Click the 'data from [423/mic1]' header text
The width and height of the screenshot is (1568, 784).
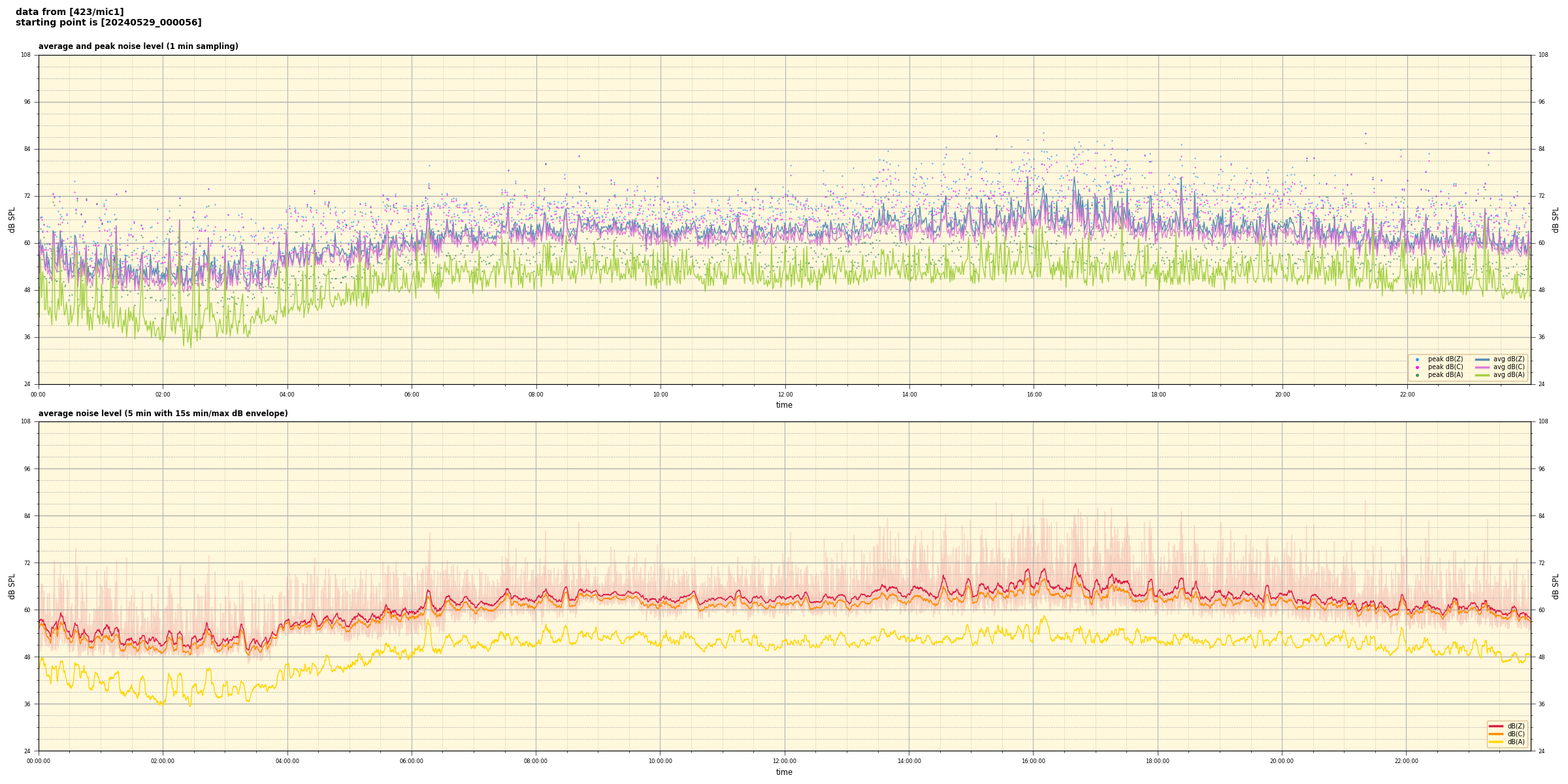click(x=69, y=12)
